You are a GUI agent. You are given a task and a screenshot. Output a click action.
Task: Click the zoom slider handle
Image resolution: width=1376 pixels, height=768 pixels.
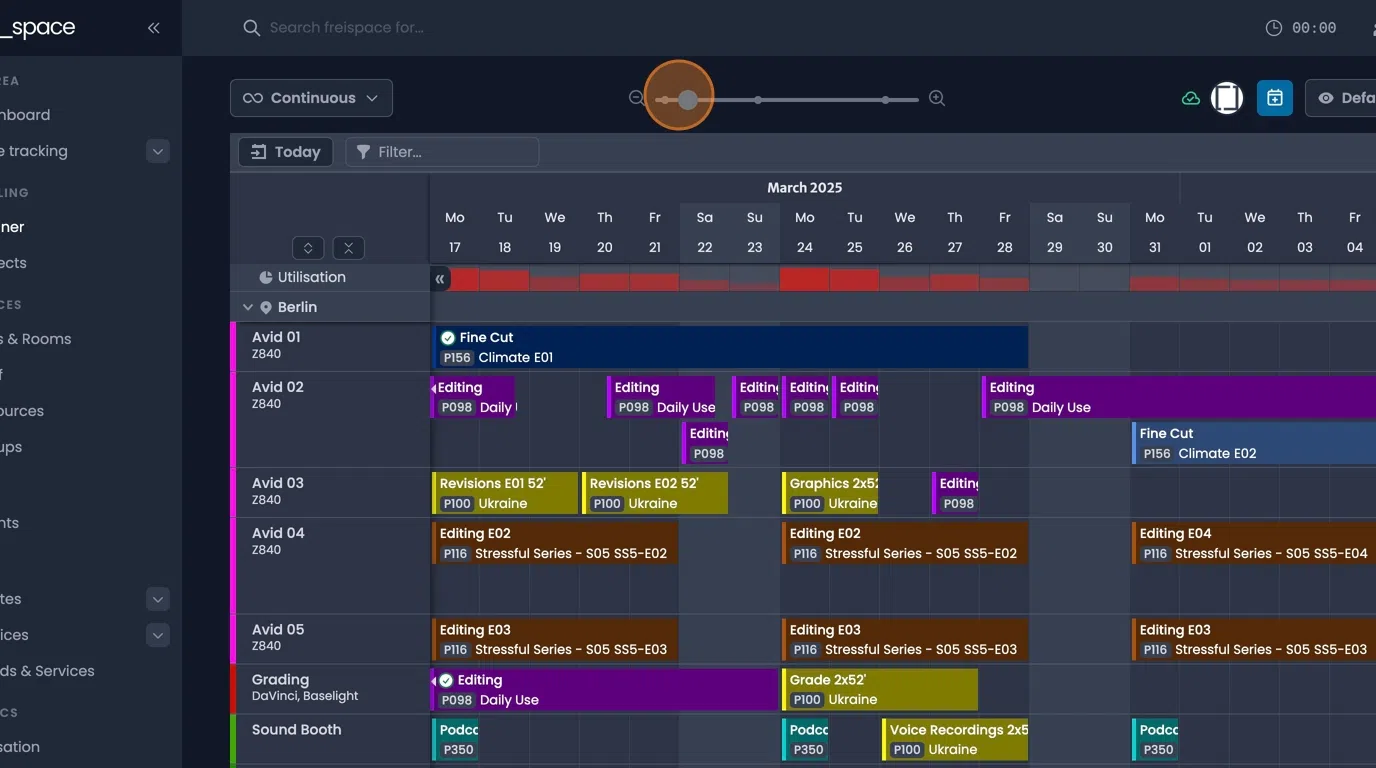coord(688,99)
